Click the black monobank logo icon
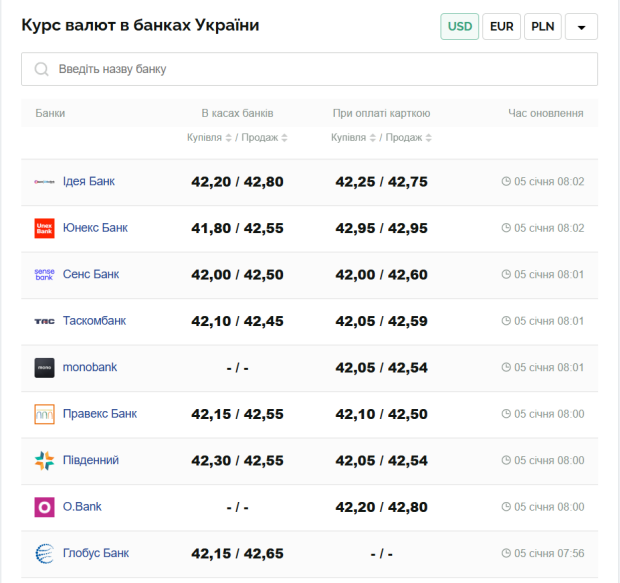Viewport: 620px width, 583px height. pos(44,367)
